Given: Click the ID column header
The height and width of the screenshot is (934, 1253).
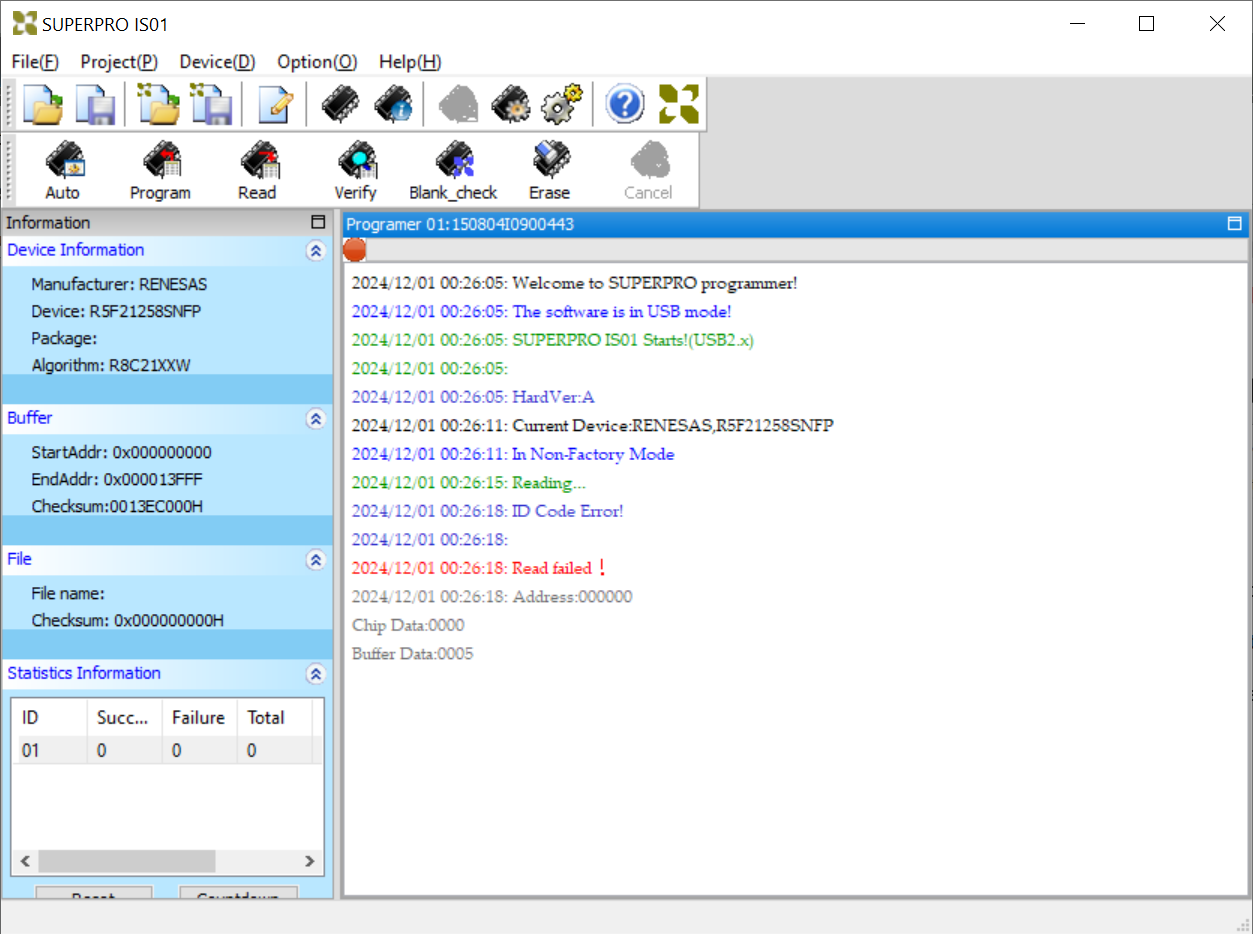Looking at the screenshot, I should tap(49, 717).
